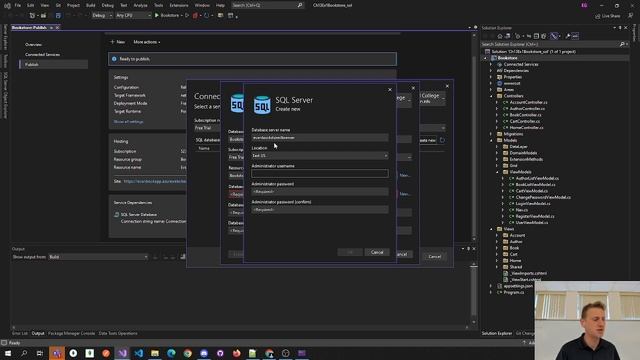Click the Visual Studio search box magnifier

click(300, 5)
